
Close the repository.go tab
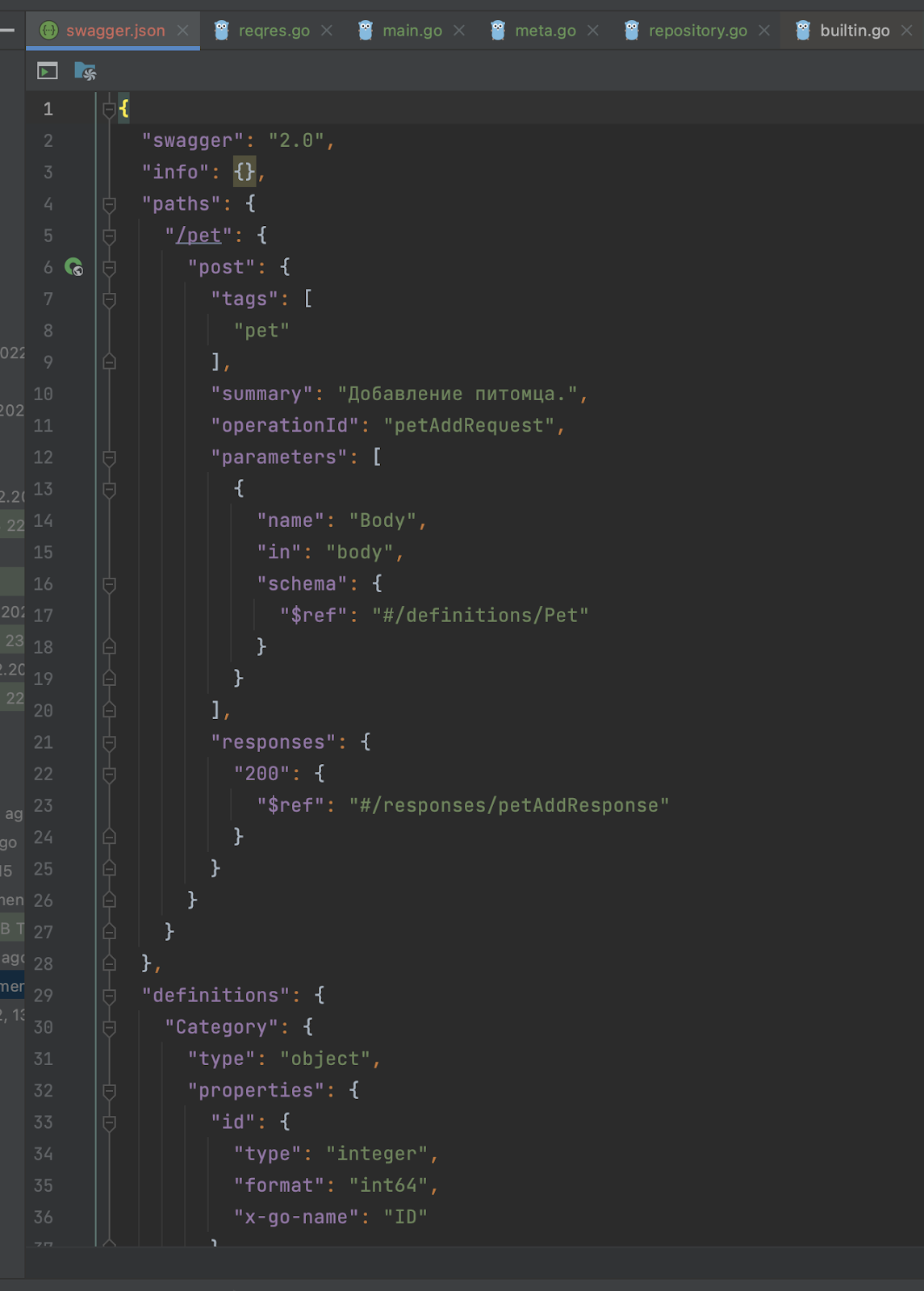764,31
